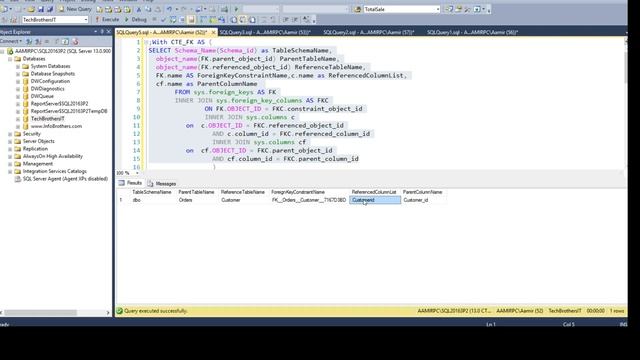640x360 pixels.
Task: Open the editor zoom 100 % dropdown
Action: tap(137, 173)
